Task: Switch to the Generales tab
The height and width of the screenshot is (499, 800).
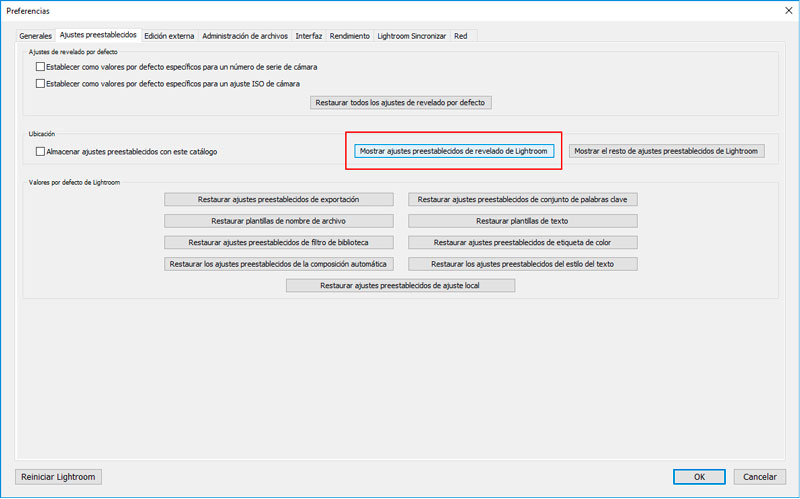Action: pos(35,36)
